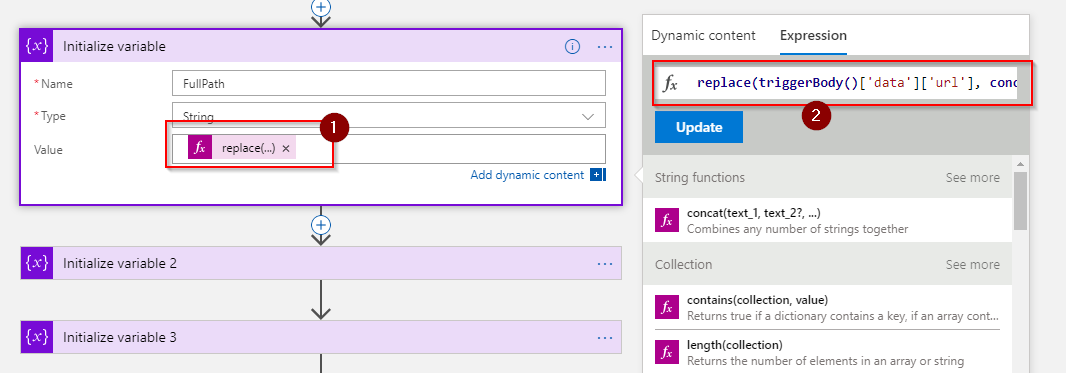Open ellipsis menu of Initialize variable 3
This screenshot has width=1066, height=373.
coord(604,337)
